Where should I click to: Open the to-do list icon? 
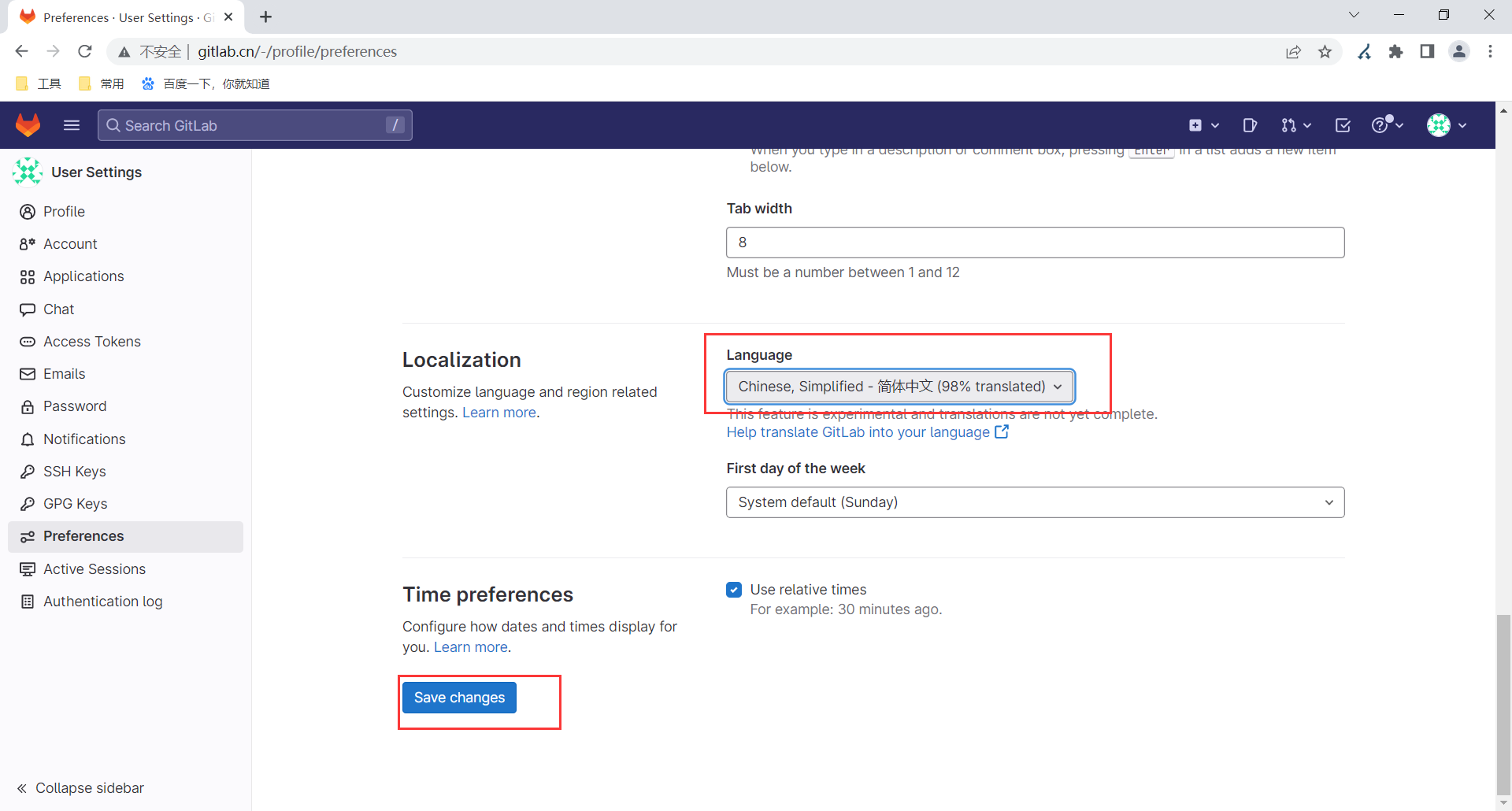1343,125
